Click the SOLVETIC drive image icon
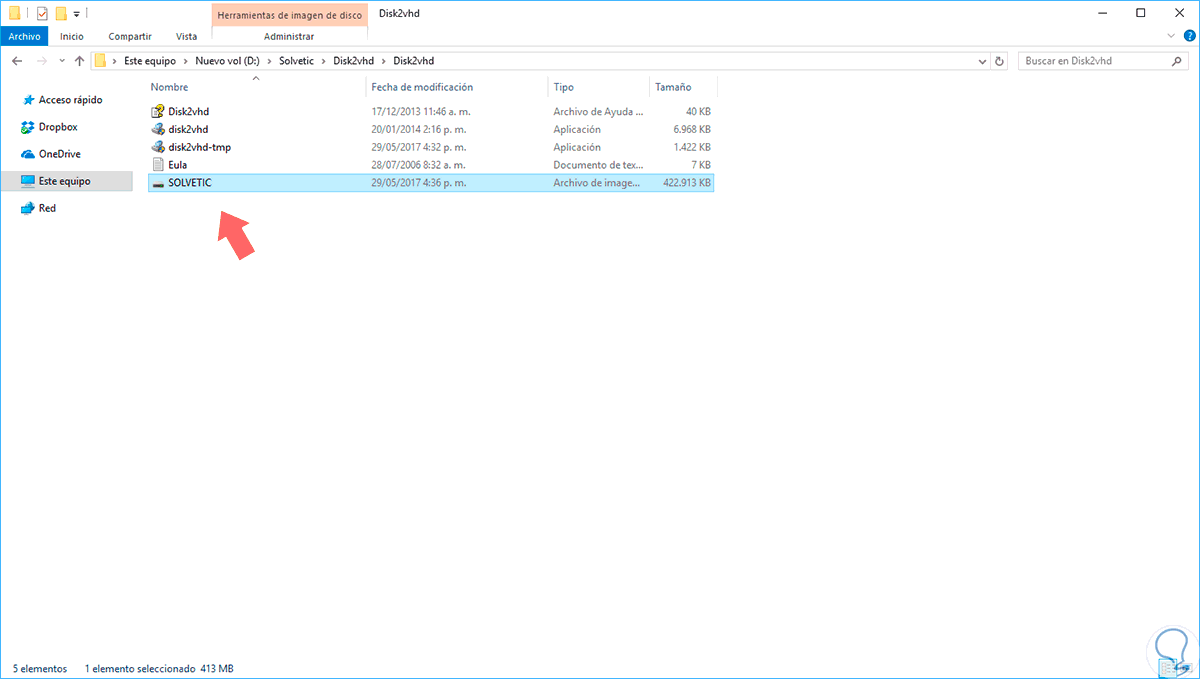 [158, 183]
